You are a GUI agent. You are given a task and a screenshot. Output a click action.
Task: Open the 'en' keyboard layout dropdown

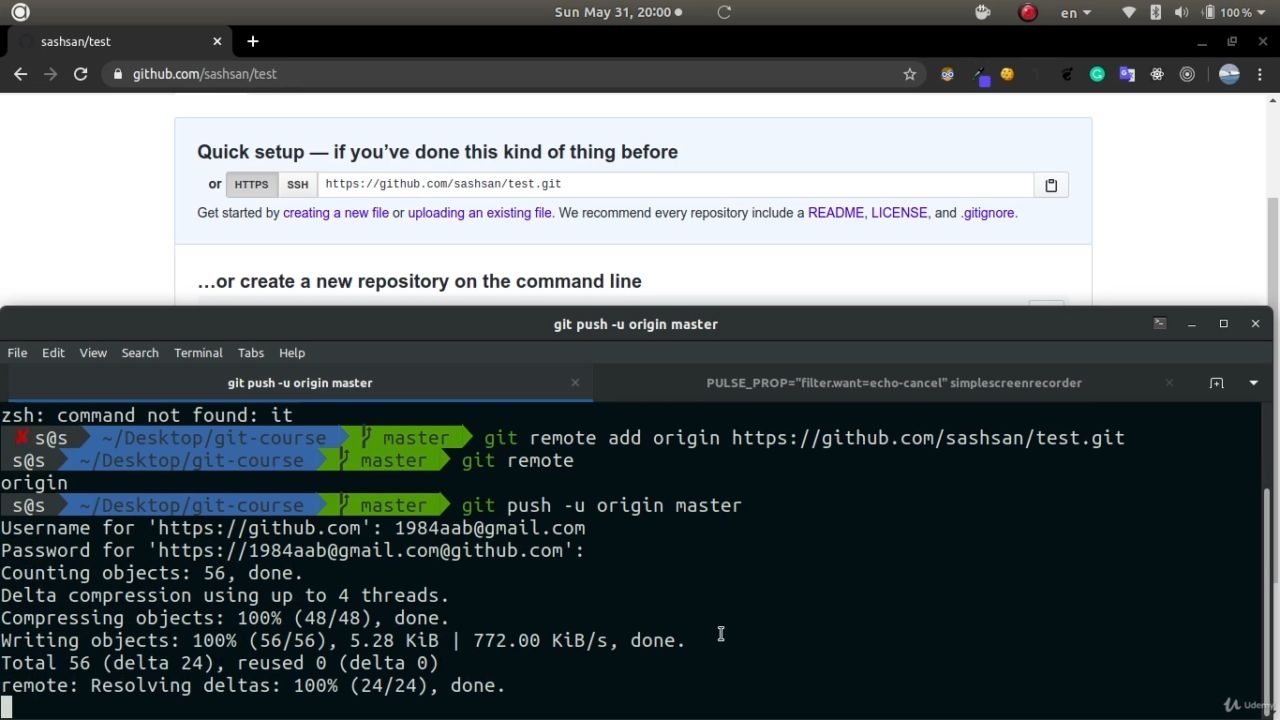point(1076,13)
